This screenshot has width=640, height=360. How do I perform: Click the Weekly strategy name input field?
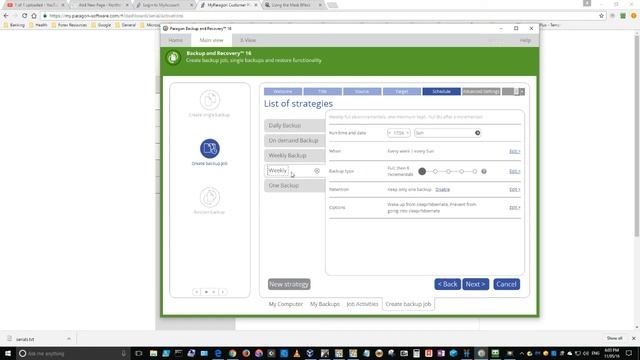[278, 171]
